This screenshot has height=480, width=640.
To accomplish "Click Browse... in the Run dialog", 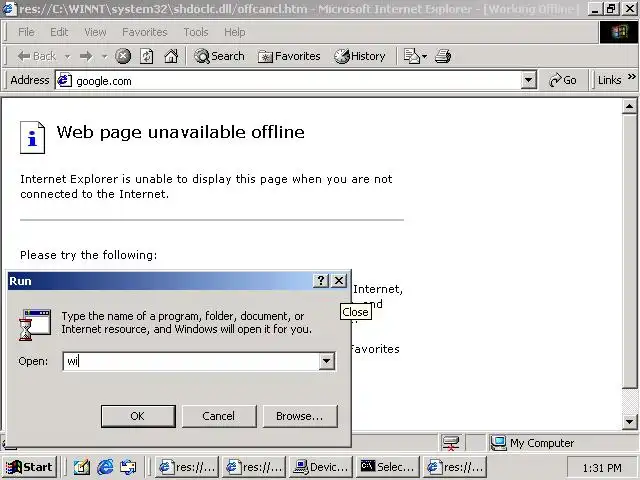I will 300,416.
